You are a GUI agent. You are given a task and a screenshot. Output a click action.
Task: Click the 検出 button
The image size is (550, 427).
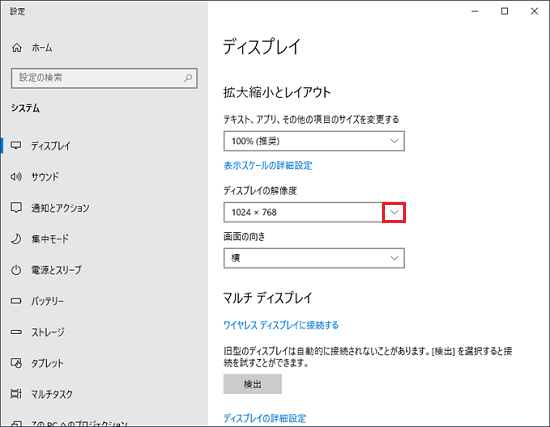click(253, 384)
